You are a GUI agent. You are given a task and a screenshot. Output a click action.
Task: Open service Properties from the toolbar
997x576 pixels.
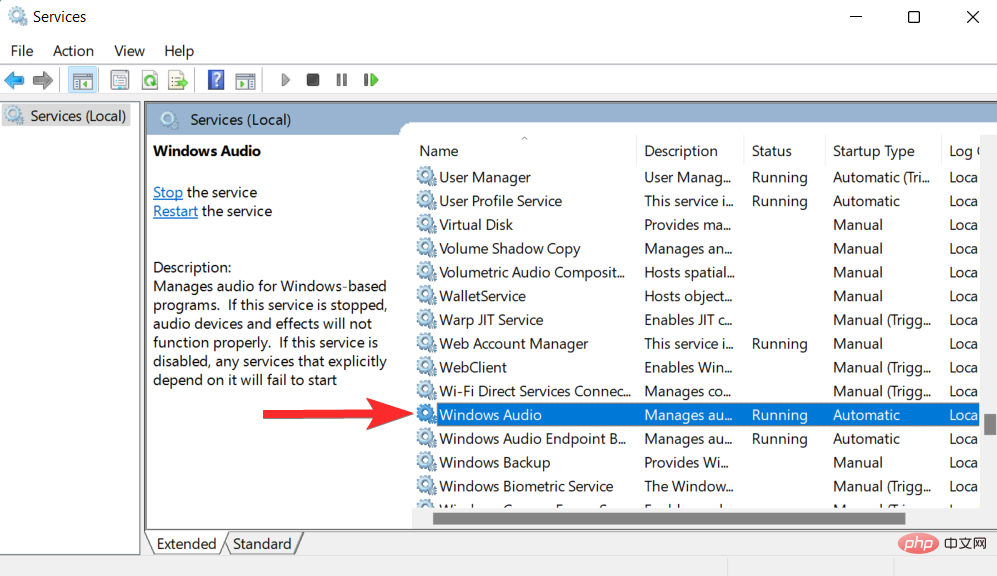pos(119,79)
